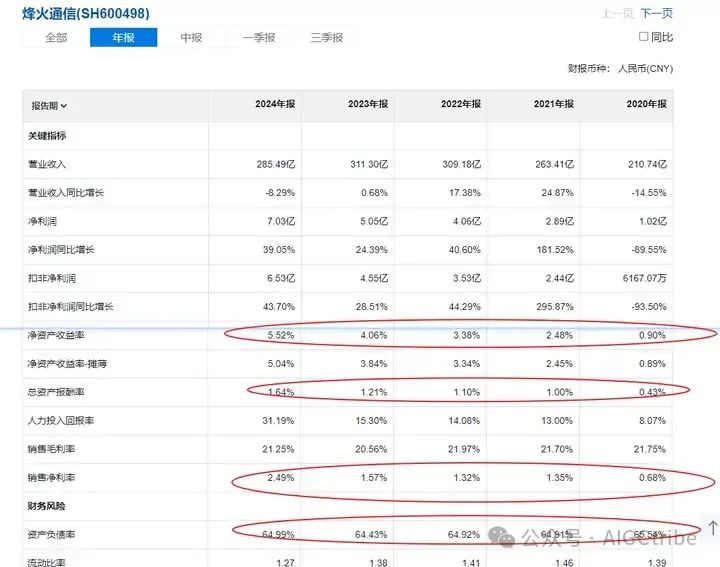Select the 总资产报酬率 row label
720x567 pixels.
[56, 392]
